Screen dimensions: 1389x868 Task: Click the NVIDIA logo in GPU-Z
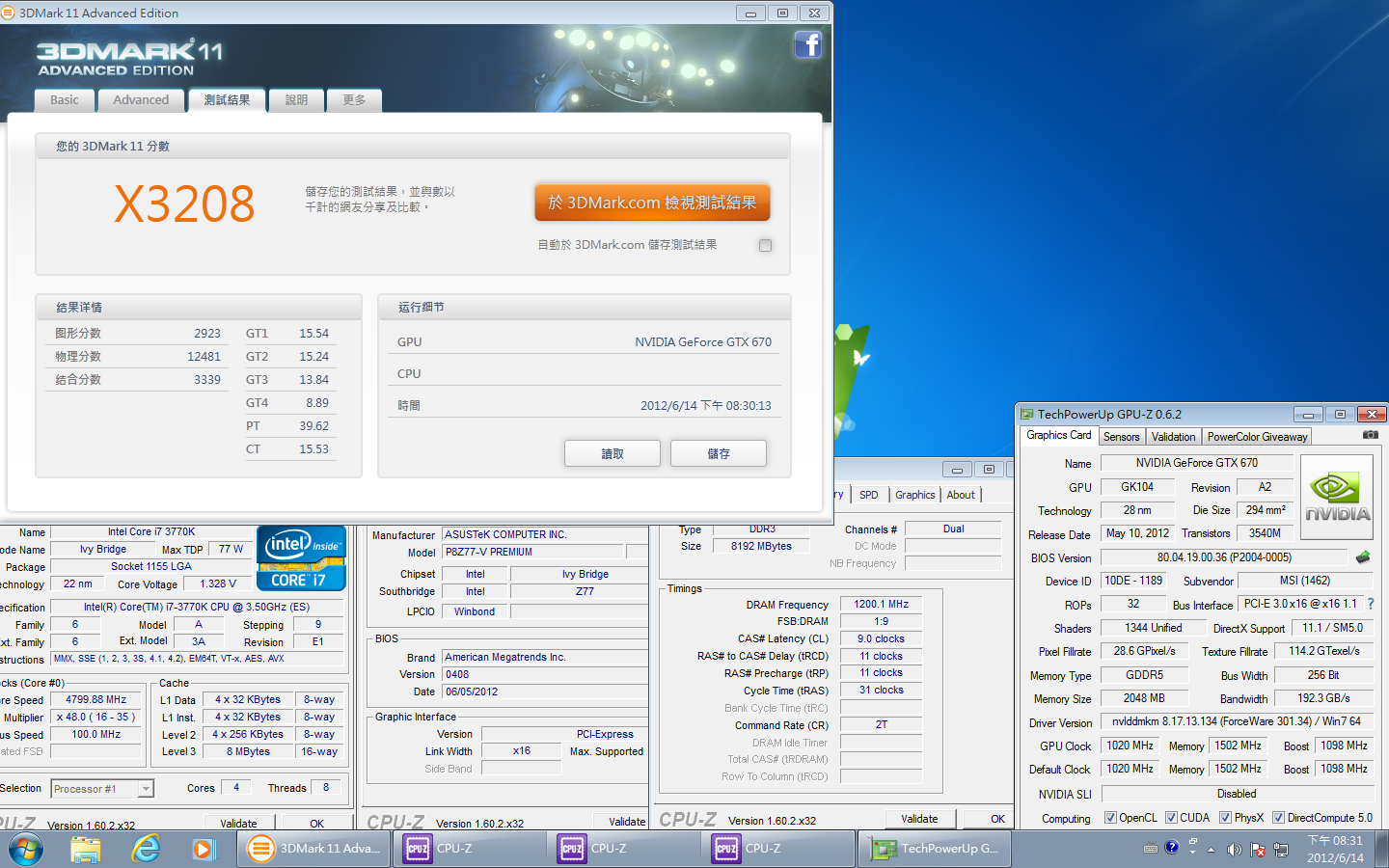pyautogui.click(x=1337, y=498)
